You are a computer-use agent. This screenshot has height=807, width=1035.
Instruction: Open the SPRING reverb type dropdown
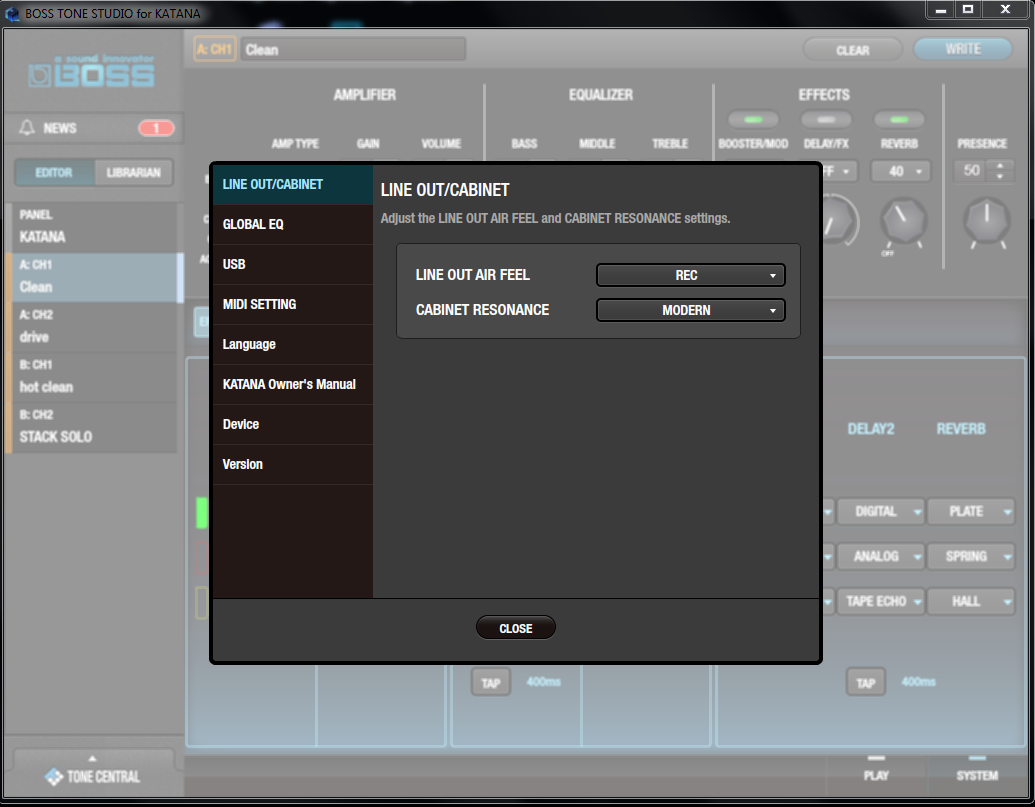(970, 556)
